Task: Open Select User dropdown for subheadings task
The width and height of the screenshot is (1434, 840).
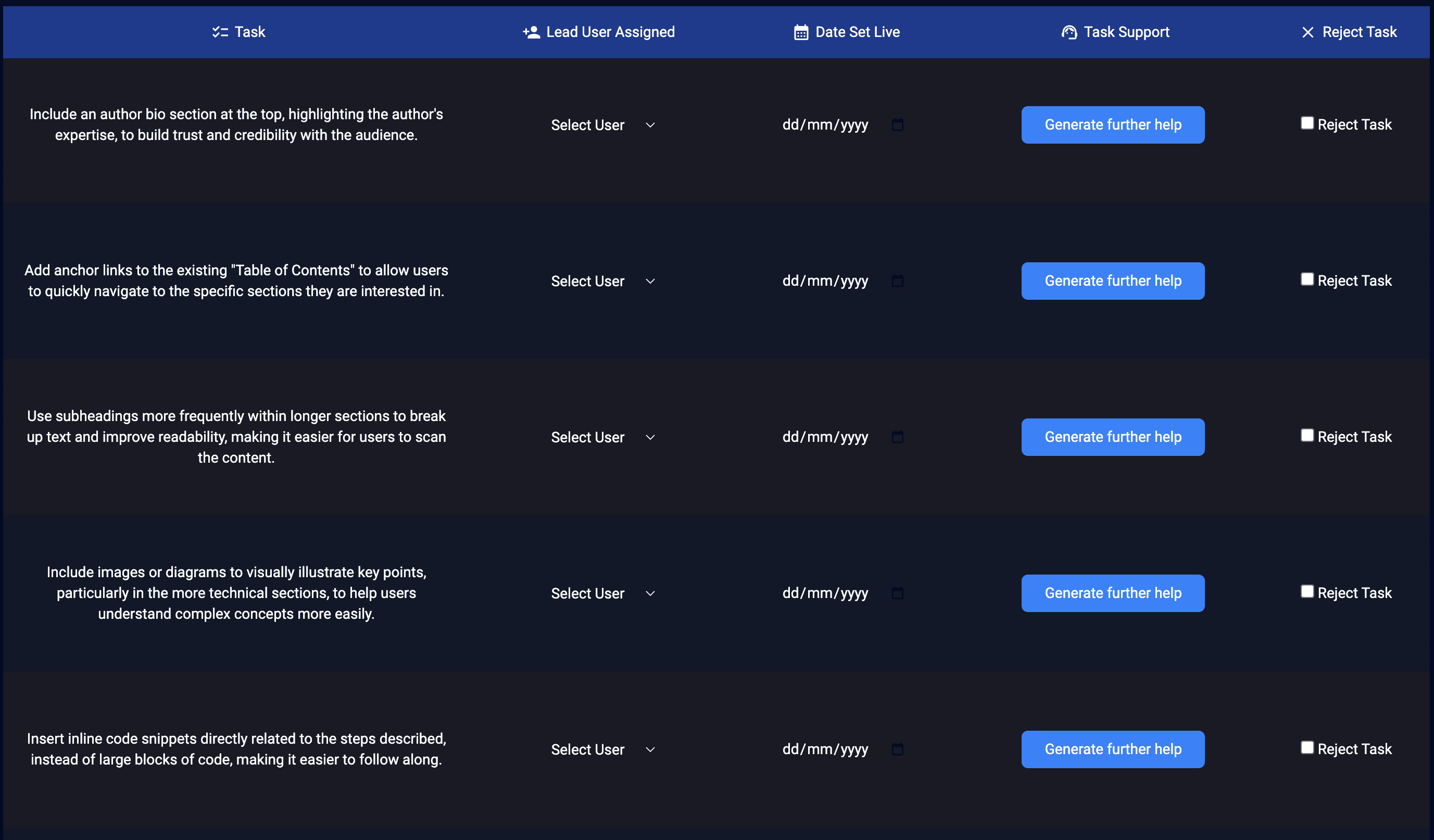Action: (602, 437)
